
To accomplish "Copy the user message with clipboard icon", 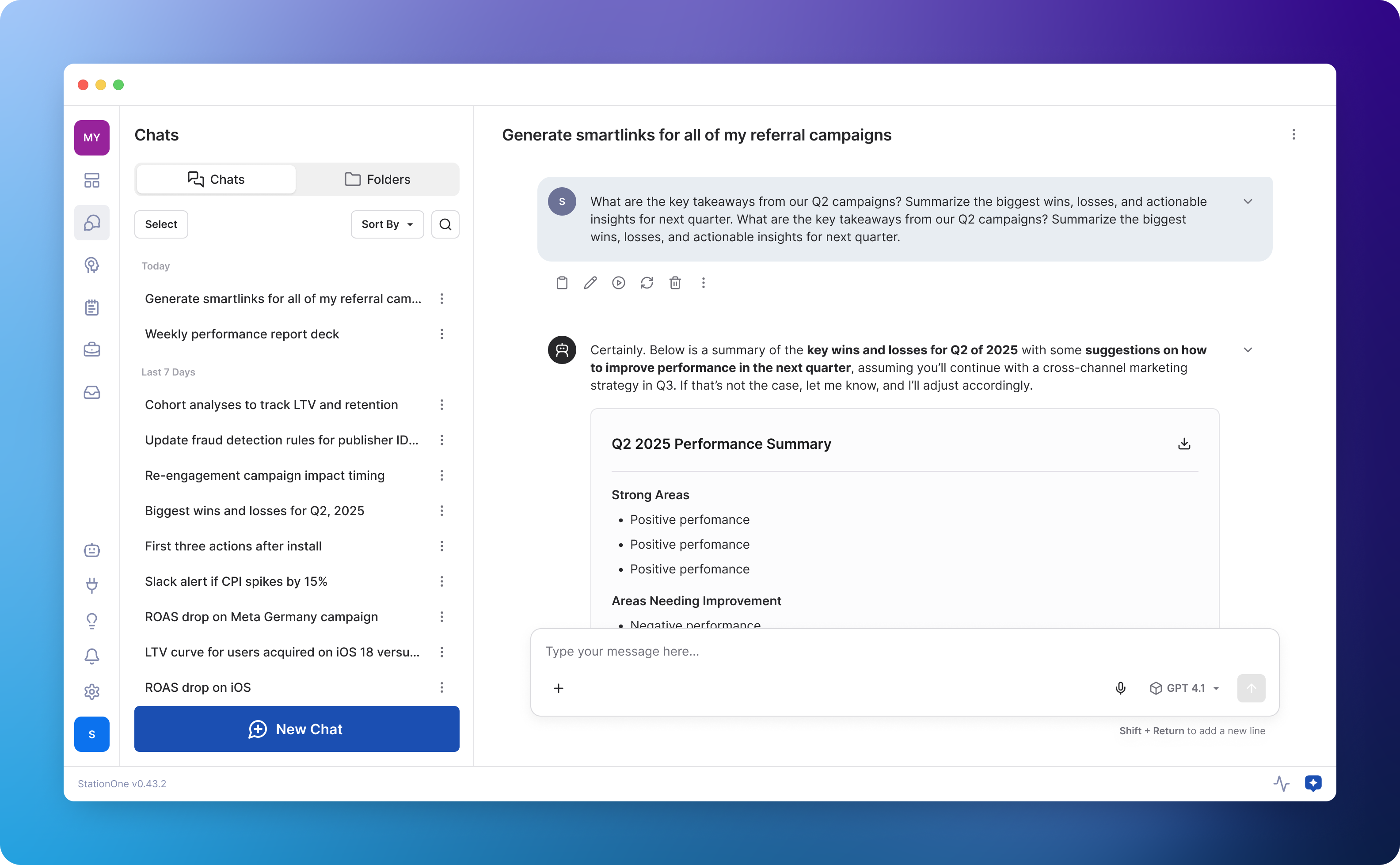I will pos(562,283).
